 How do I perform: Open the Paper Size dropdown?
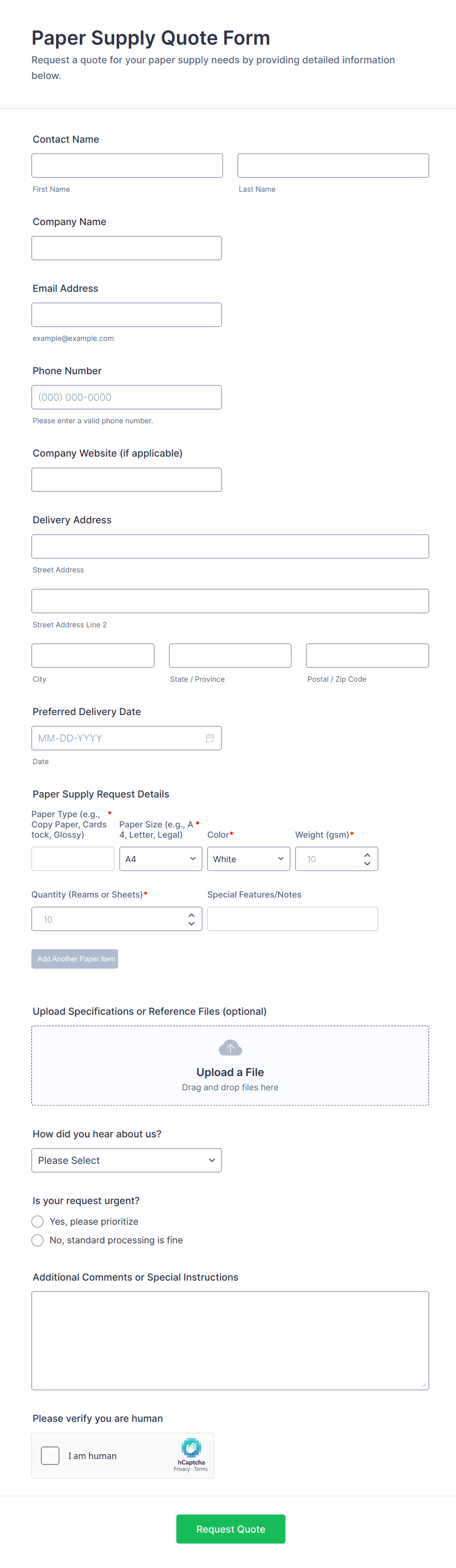coord(160,859)
